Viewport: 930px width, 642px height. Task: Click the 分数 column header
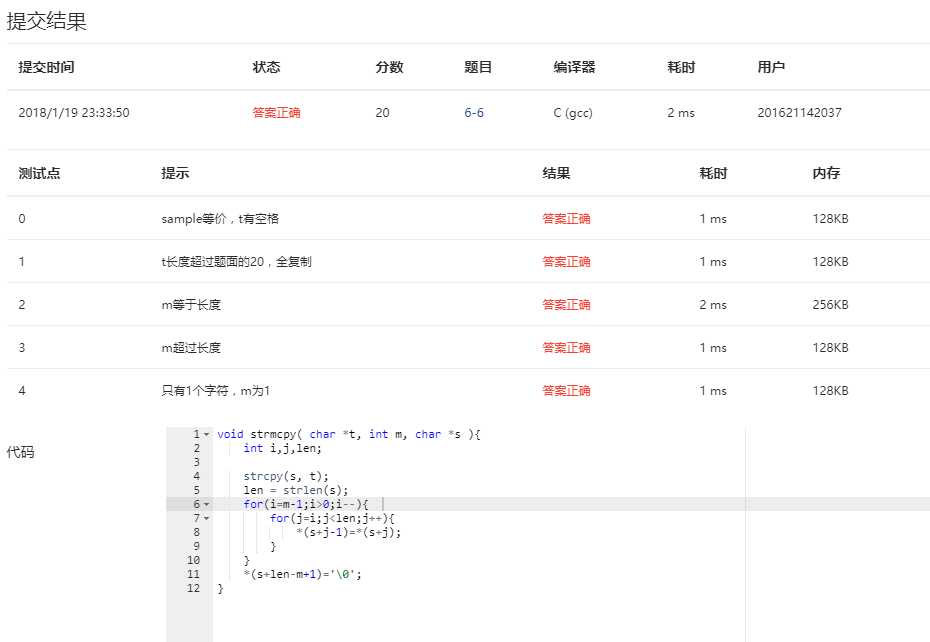pyautogui.click(x=389, y=67)
